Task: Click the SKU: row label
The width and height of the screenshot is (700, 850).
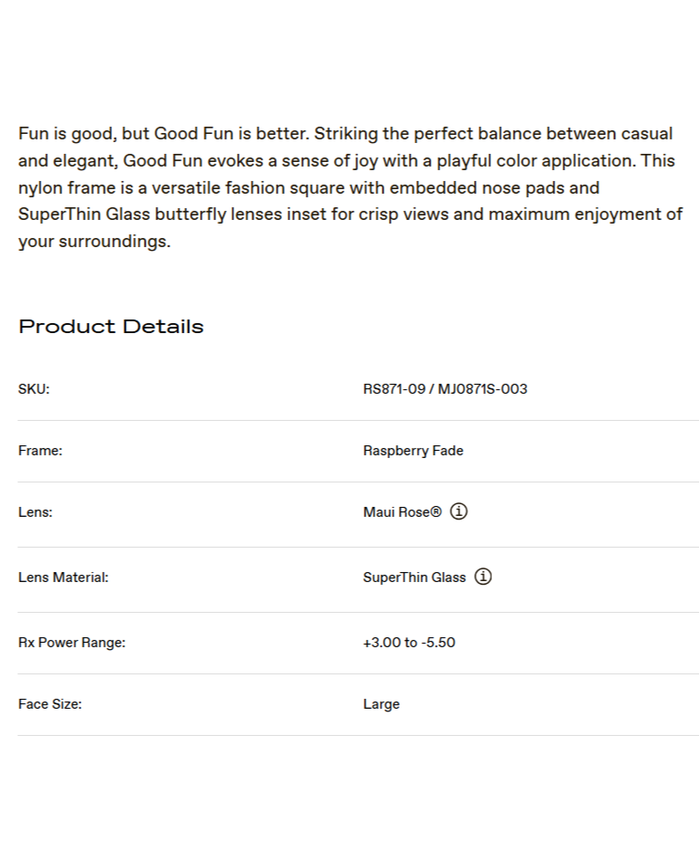Action: [34, 389]
